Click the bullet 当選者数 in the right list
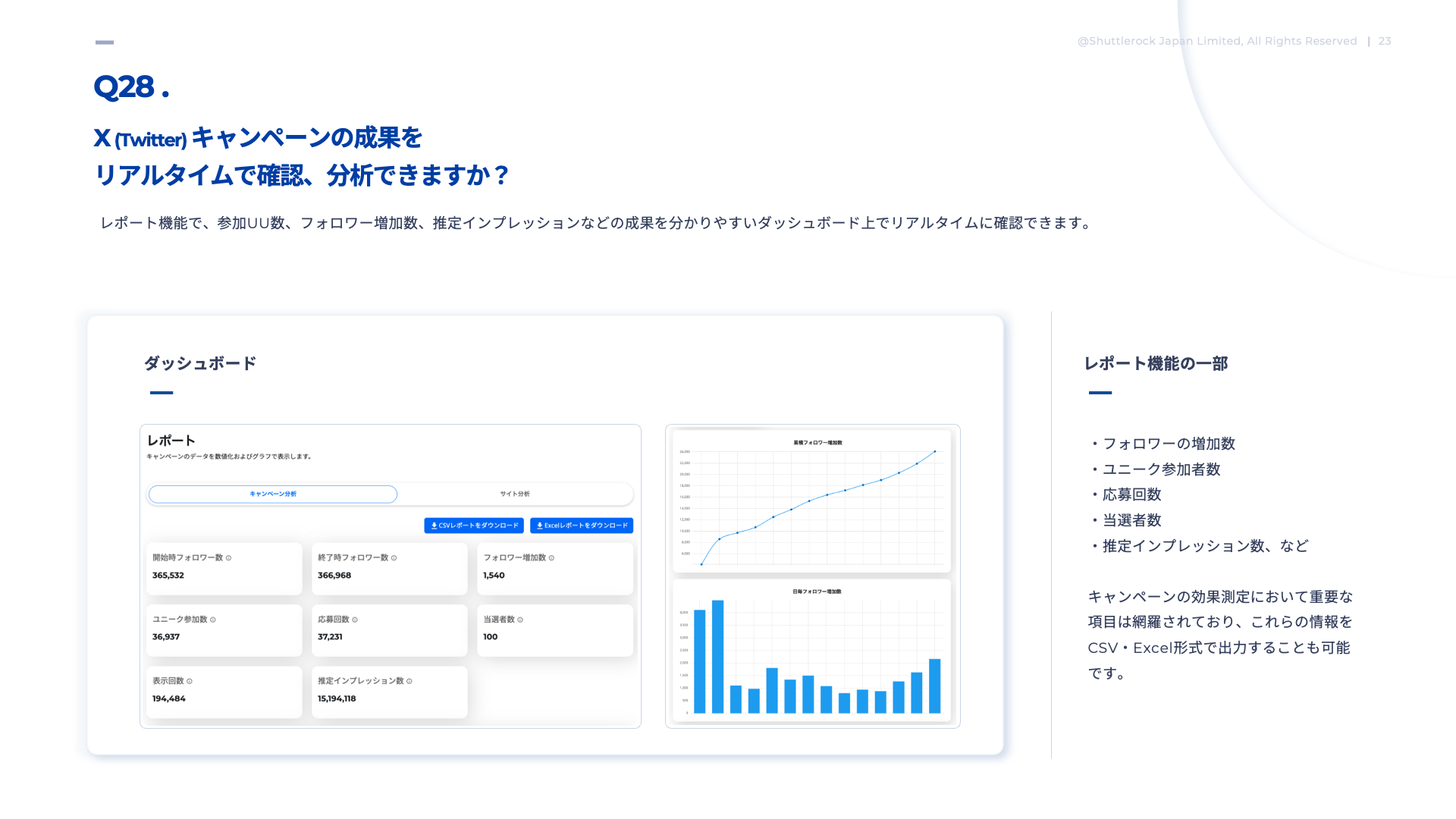The image size is (1456, 819). tap(1125, 520)
